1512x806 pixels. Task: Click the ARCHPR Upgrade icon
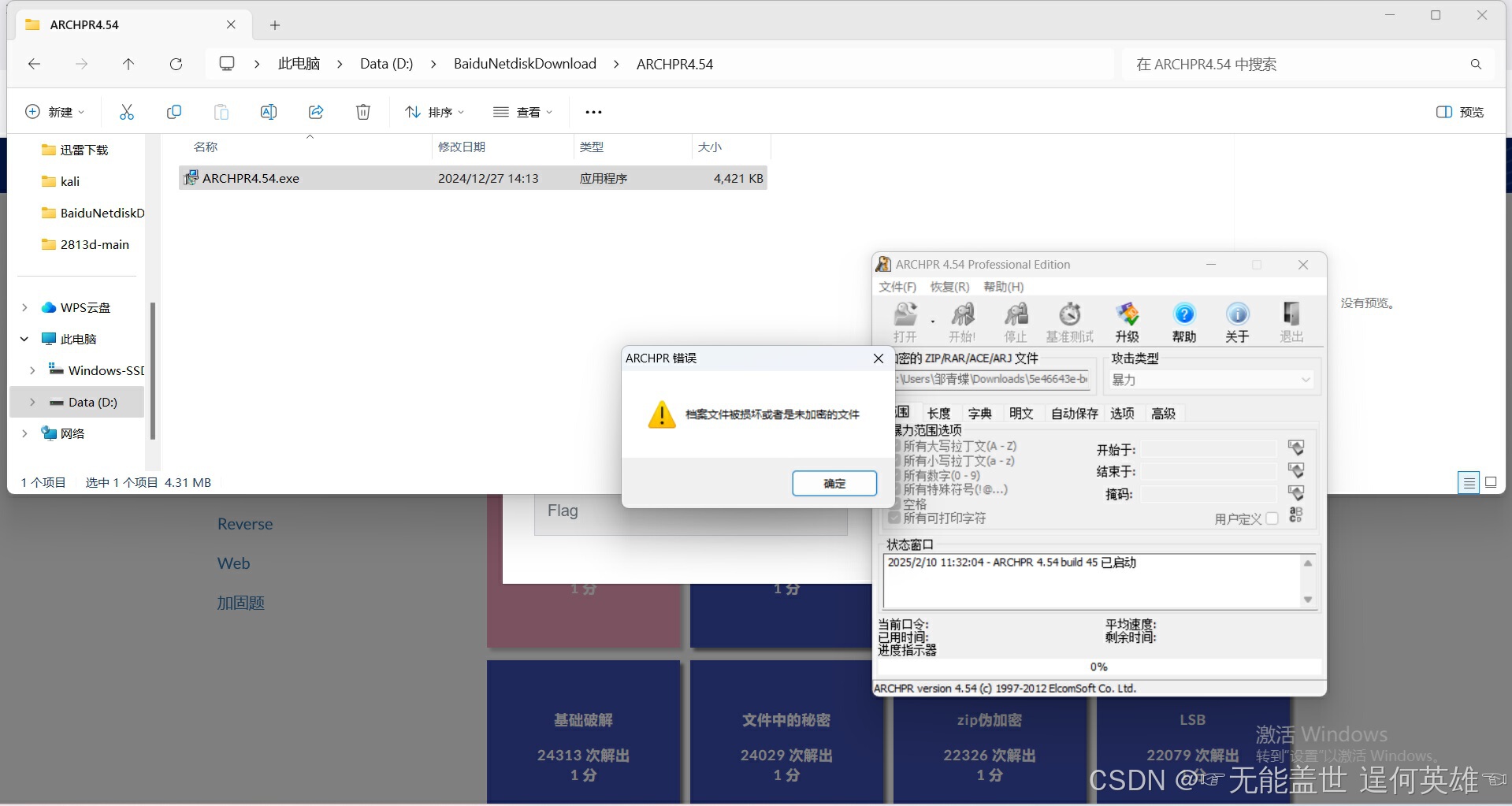click(x=1127, y=314)
